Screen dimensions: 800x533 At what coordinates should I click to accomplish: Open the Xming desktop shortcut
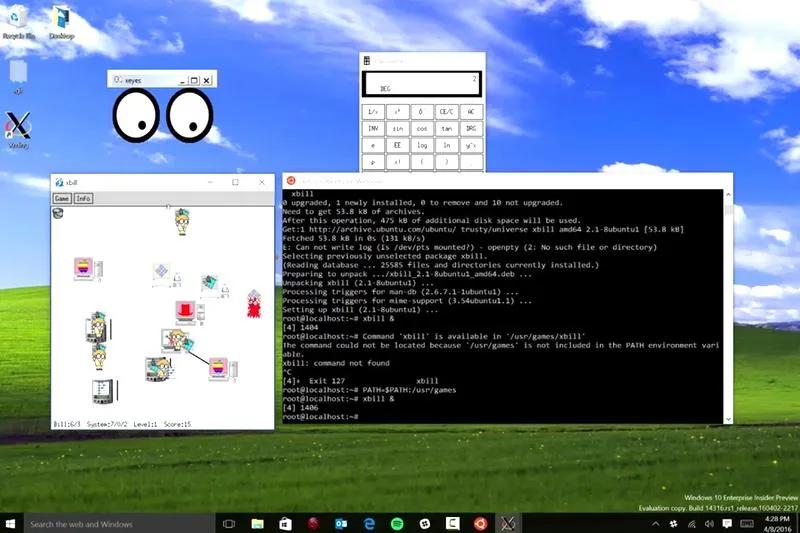18,130
